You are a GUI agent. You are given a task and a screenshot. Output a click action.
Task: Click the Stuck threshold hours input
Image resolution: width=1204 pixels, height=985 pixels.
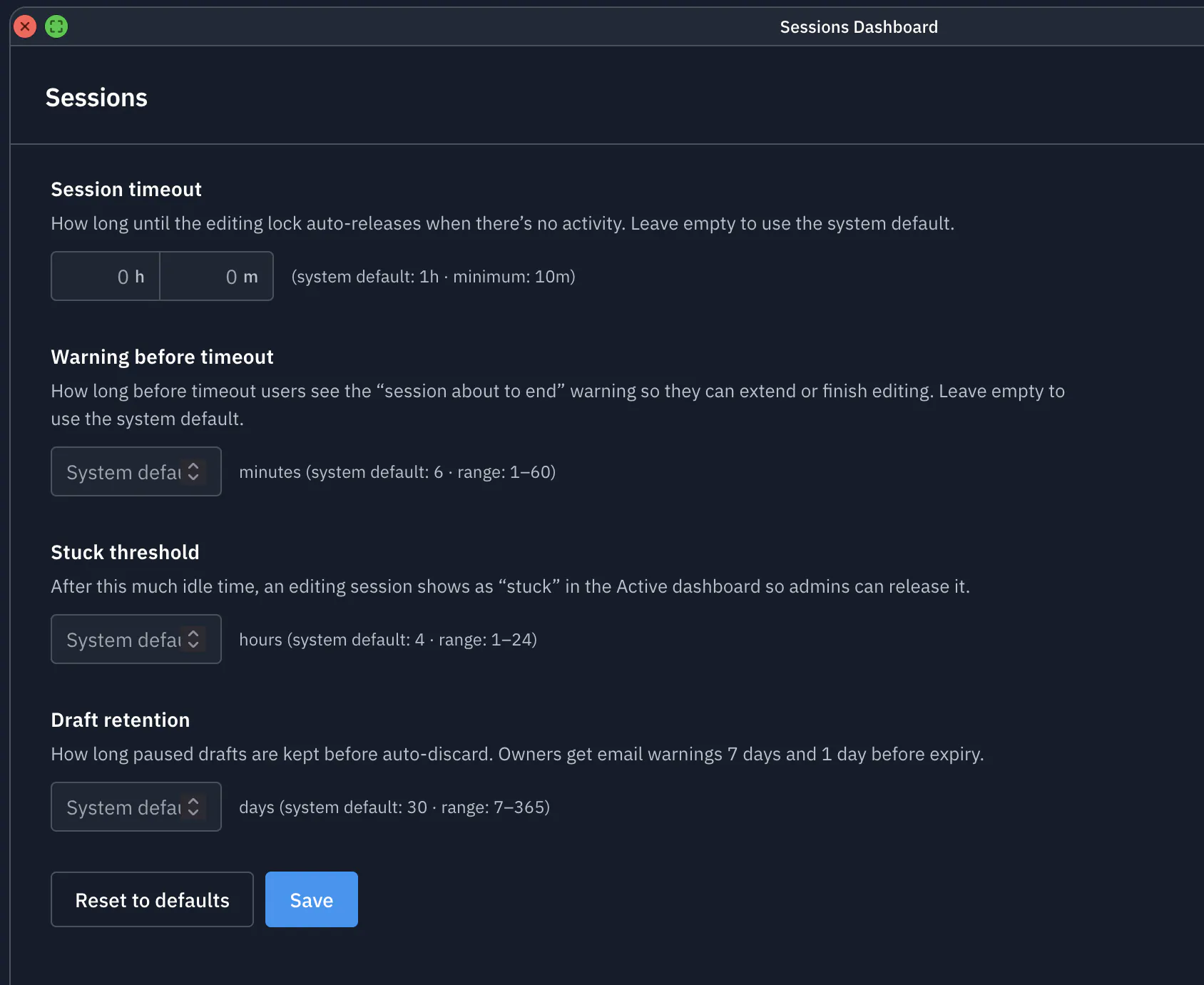136,639
